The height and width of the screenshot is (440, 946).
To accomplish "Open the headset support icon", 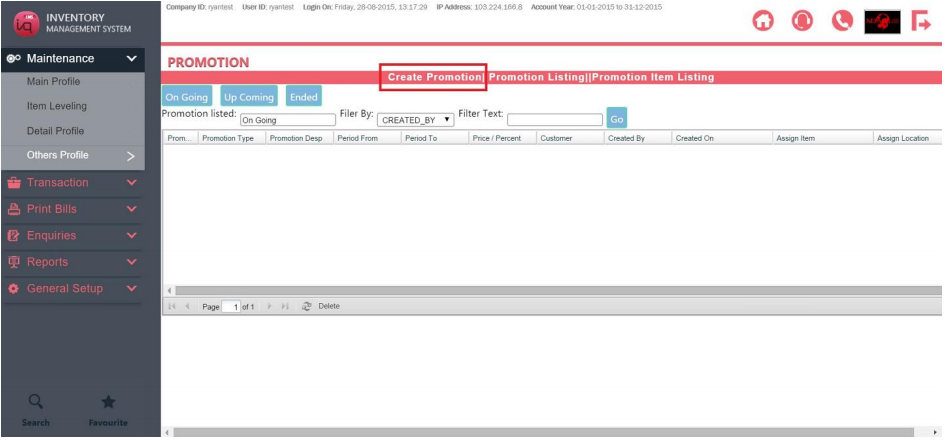I will [802, 21].
